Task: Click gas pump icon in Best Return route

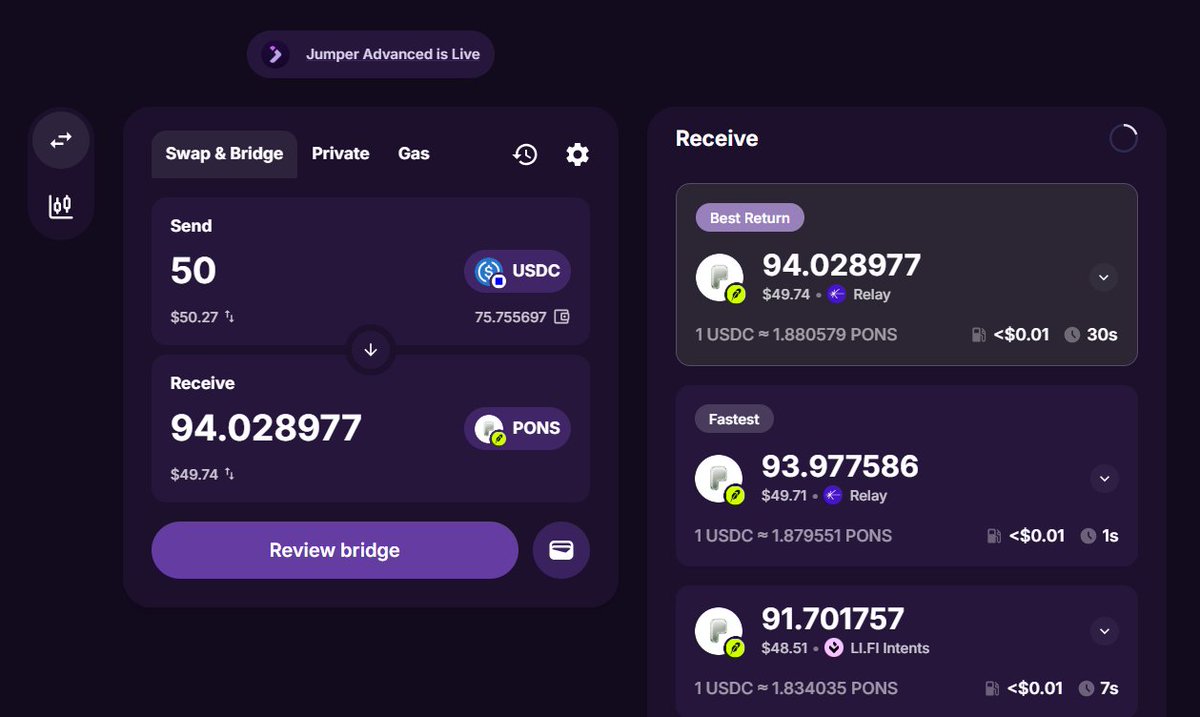Action: 979,335
